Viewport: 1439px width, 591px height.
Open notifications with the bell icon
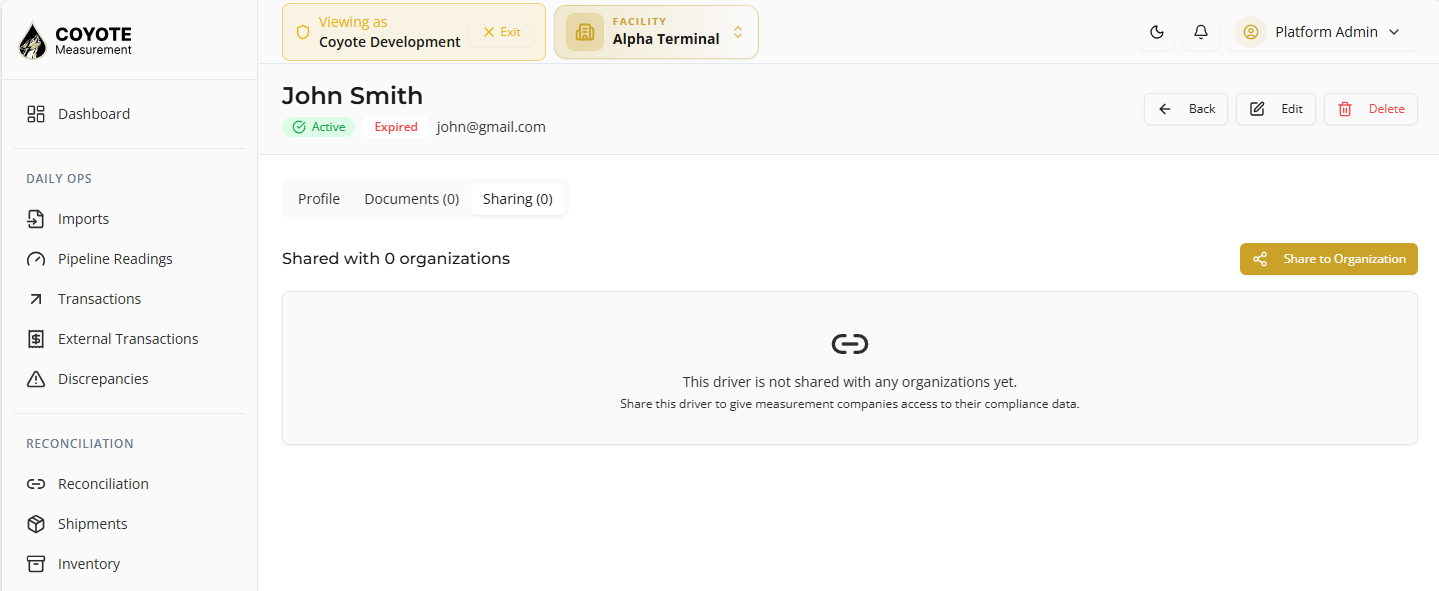[1201, 32]
